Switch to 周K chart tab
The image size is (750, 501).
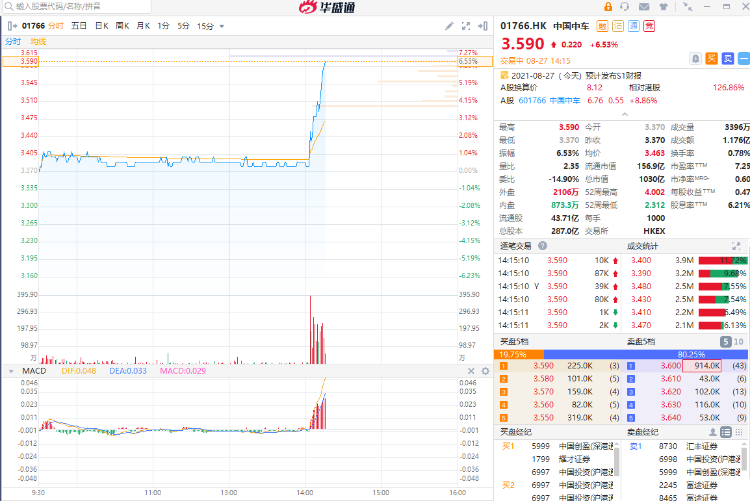tap(122, 26)
